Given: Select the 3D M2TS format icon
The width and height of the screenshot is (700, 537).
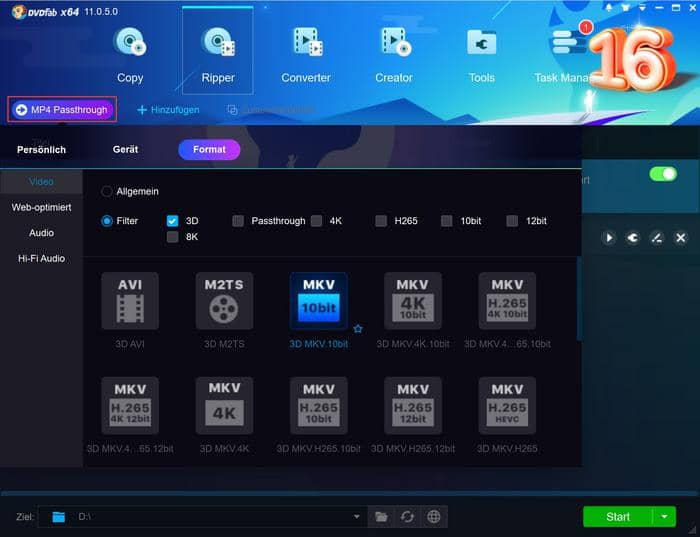Looking at the screenshot, I should [224, 300].
